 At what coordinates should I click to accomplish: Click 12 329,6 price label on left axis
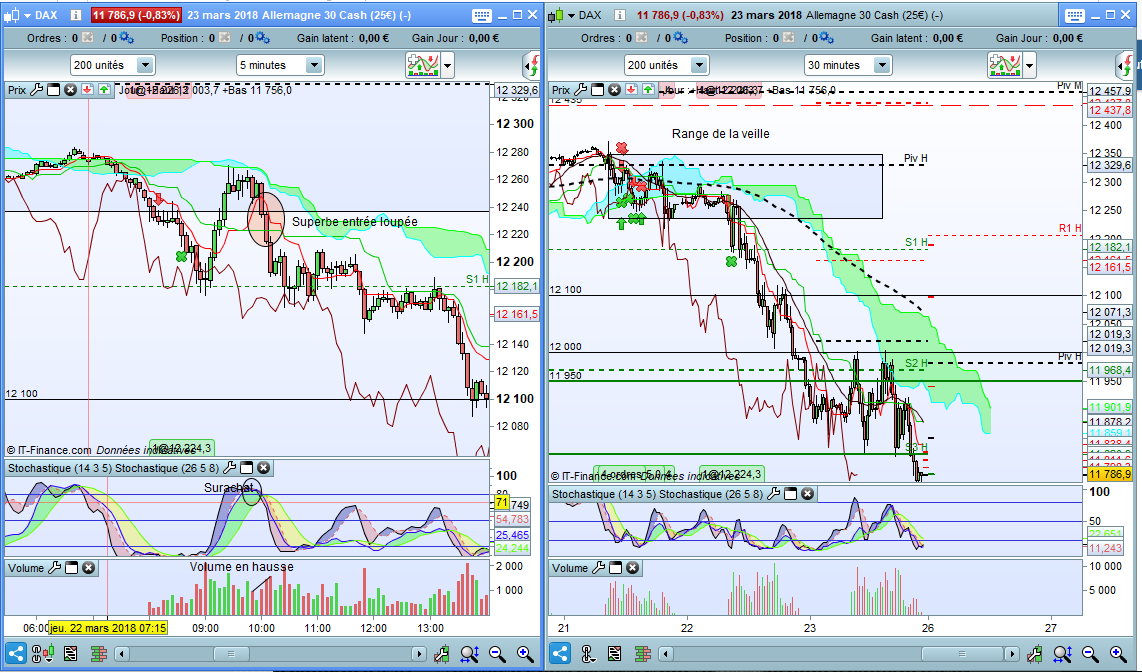pyautogui.click(x=516, y=90)
